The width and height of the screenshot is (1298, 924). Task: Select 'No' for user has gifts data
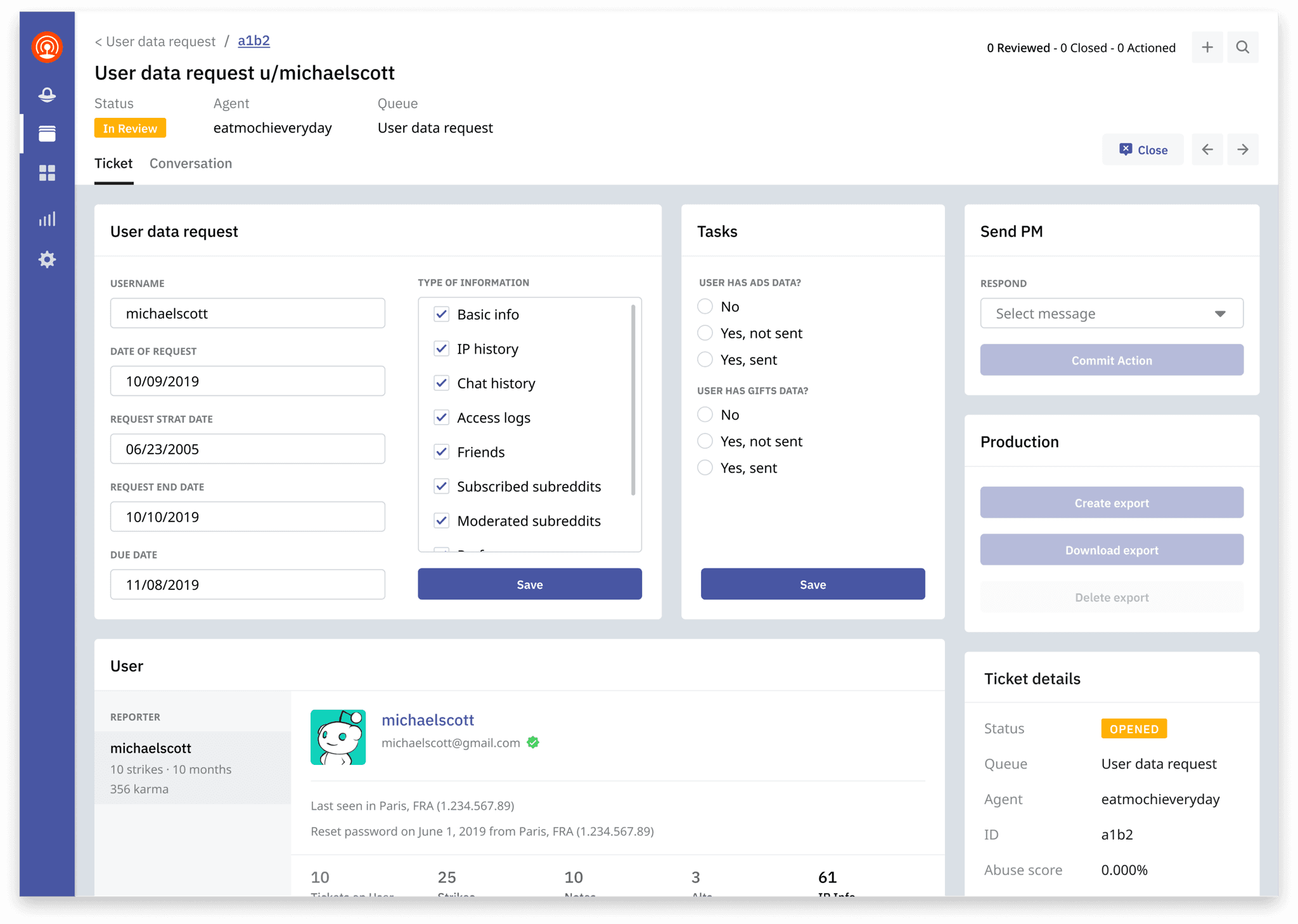[x=705, y=414]
